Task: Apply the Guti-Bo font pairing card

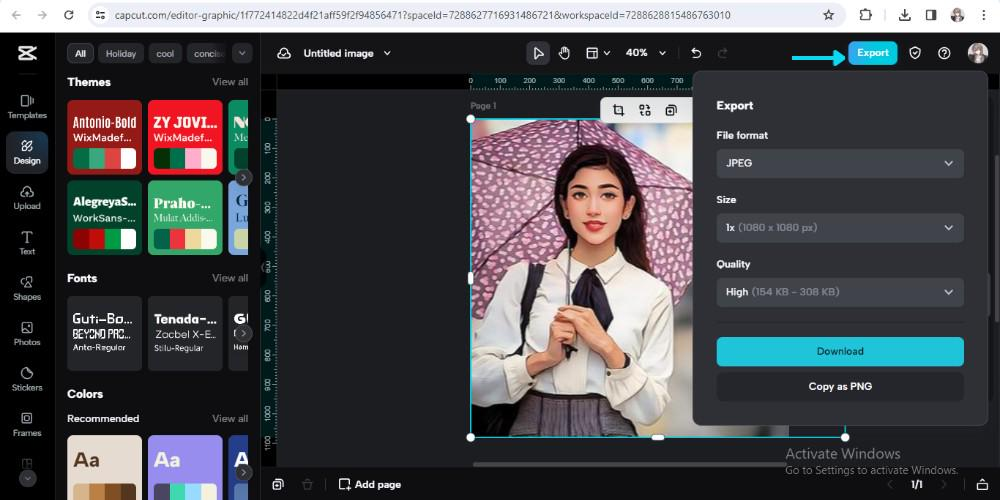Action: click(105, 334)
